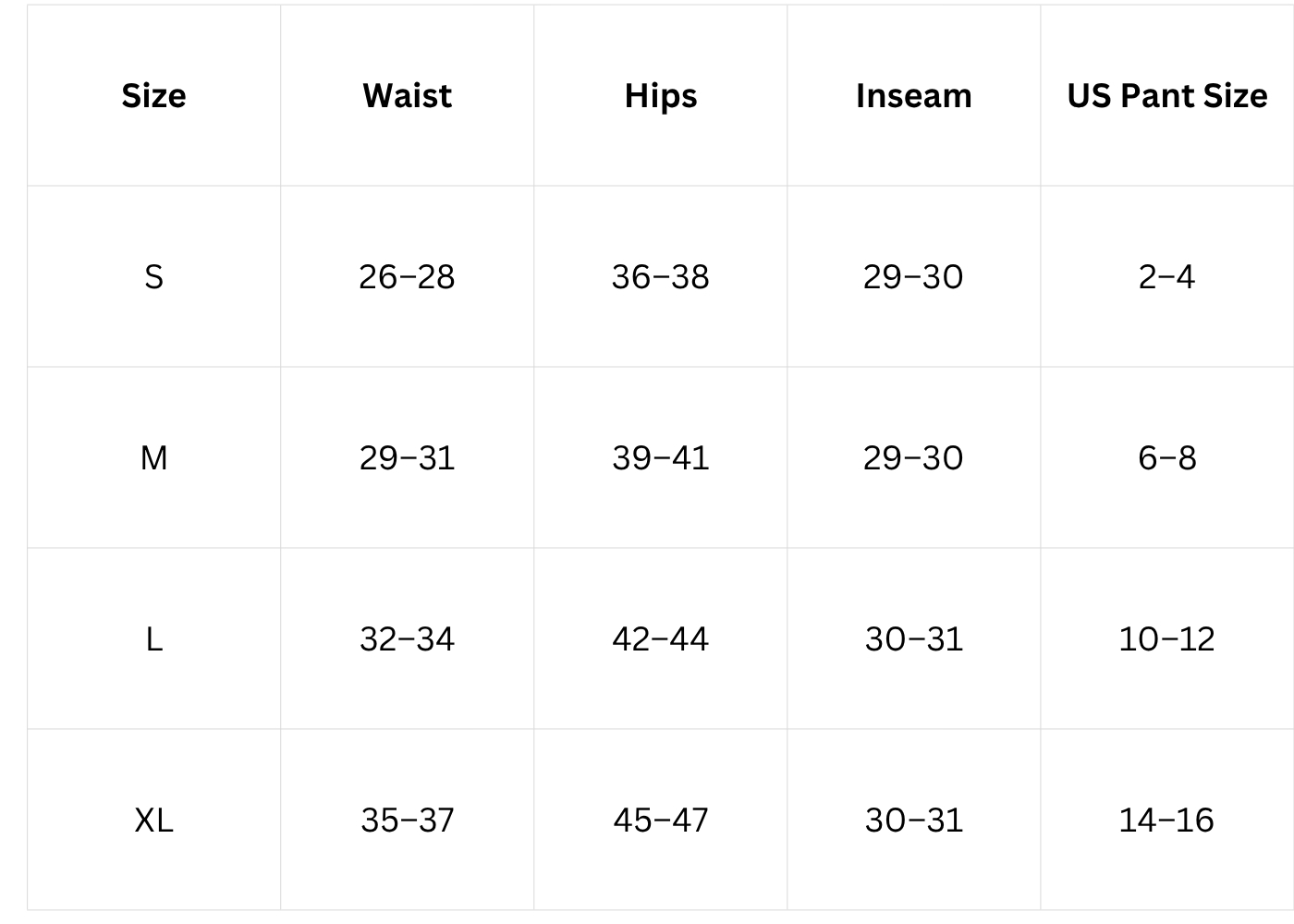Click the L size cell
This screenshot has width=1294, height=924.
click(153, 638)
